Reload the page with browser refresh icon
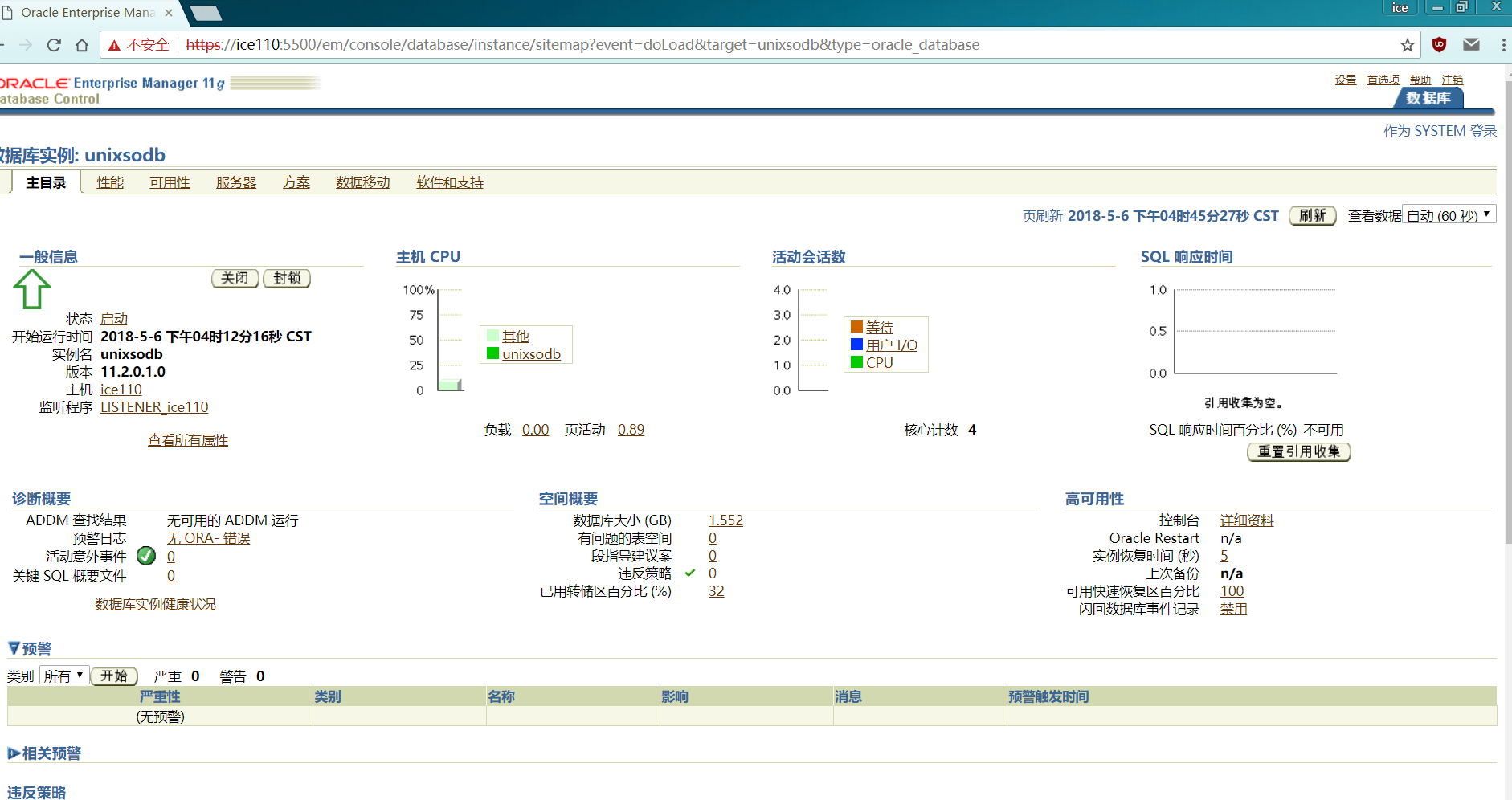Image resolution: width=1512 pixels, height=800 pixels. (54, 45)
